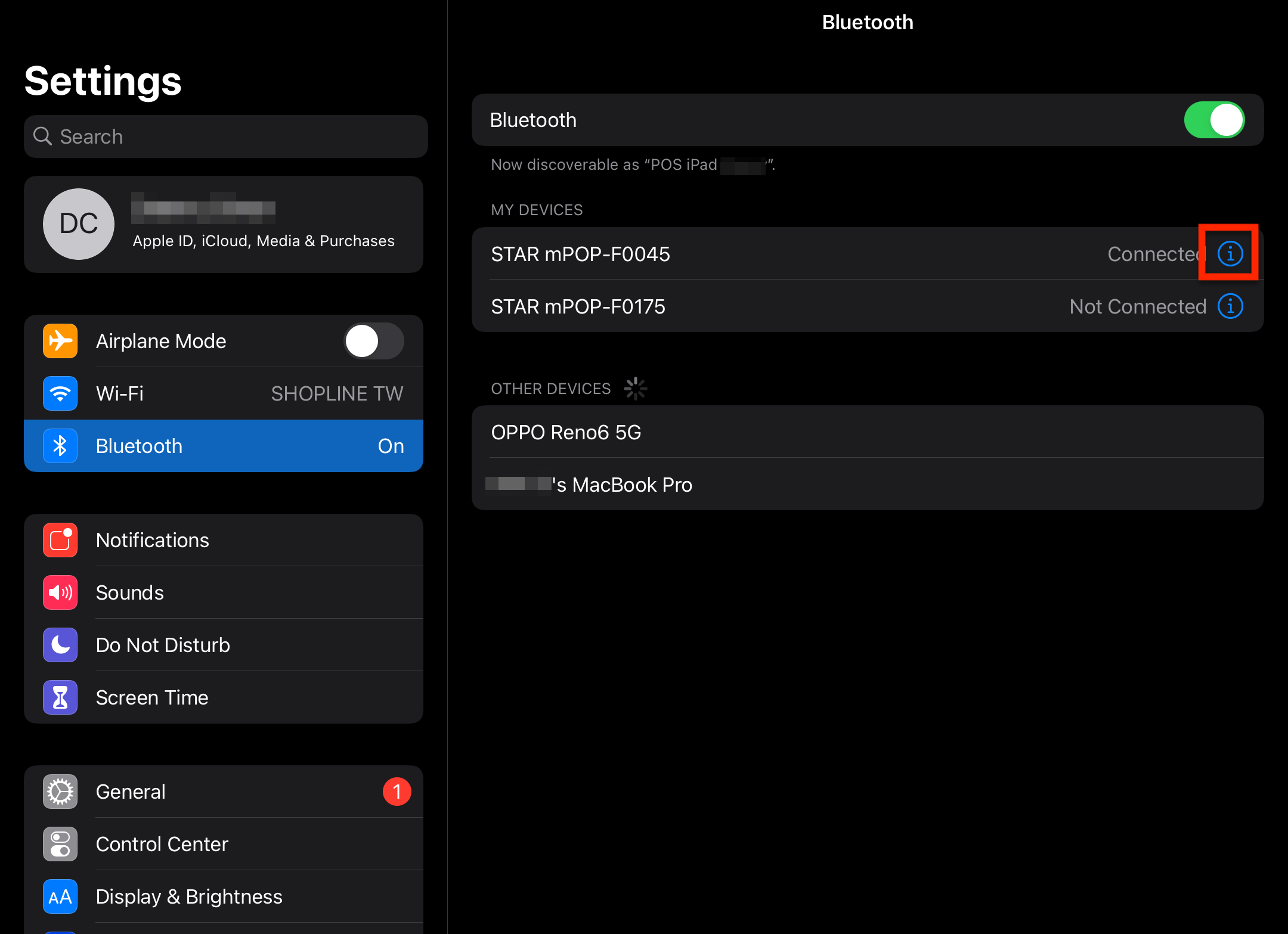Click the Search settings field
This screenshot has height=934, width=1288.
tap(225, 136)
